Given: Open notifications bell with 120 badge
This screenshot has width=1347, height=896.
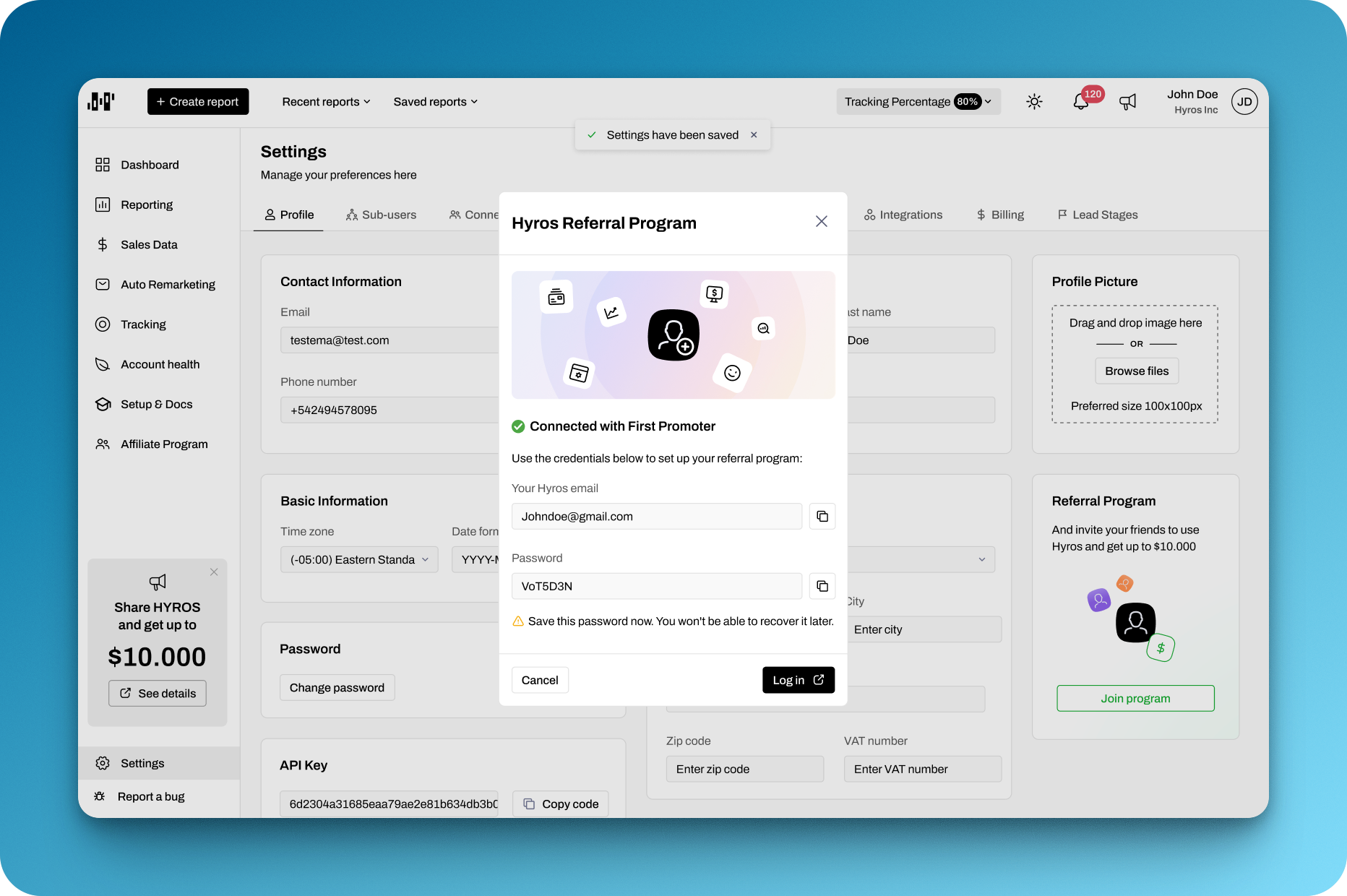Looking at the screenshot, I should pos(1081,102).
